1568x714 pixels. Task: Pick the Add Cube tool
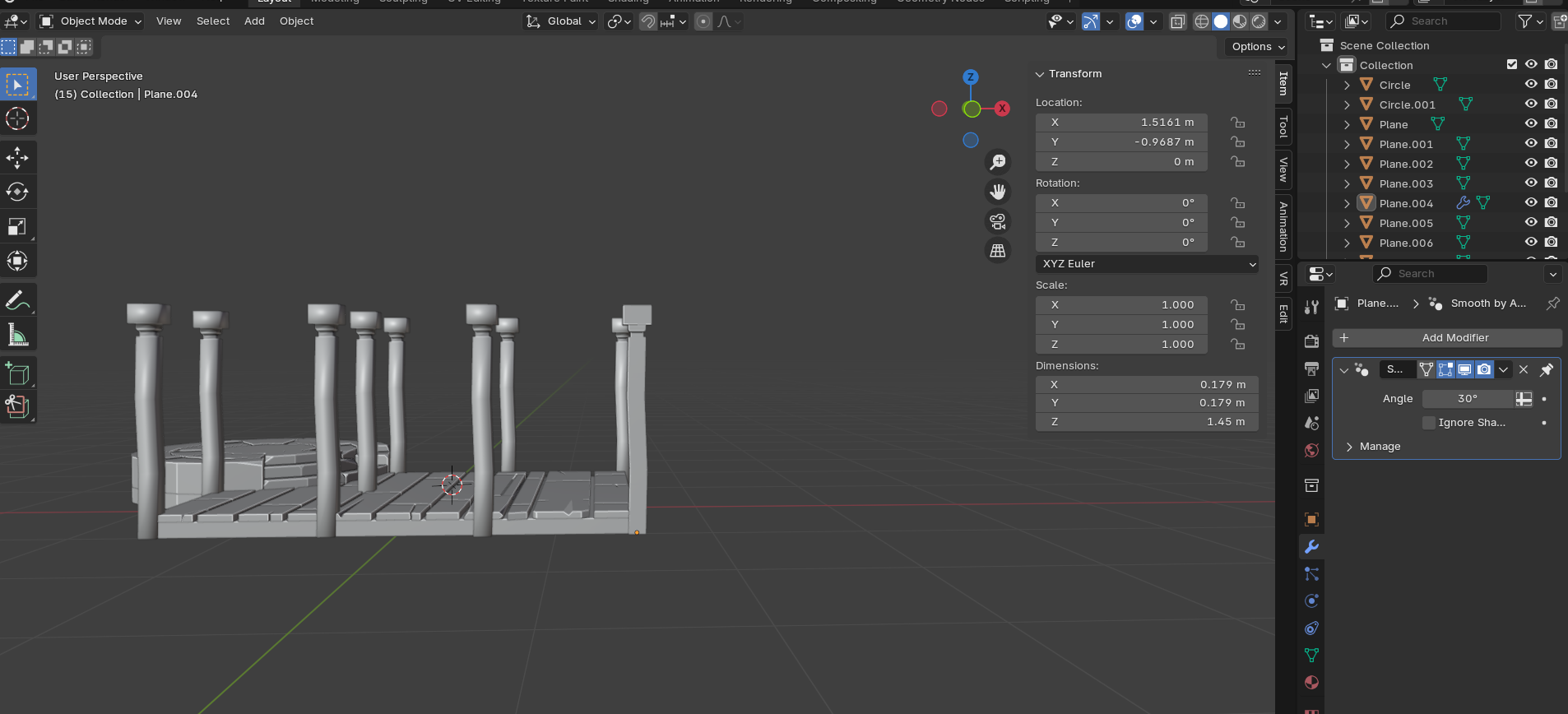17,374
